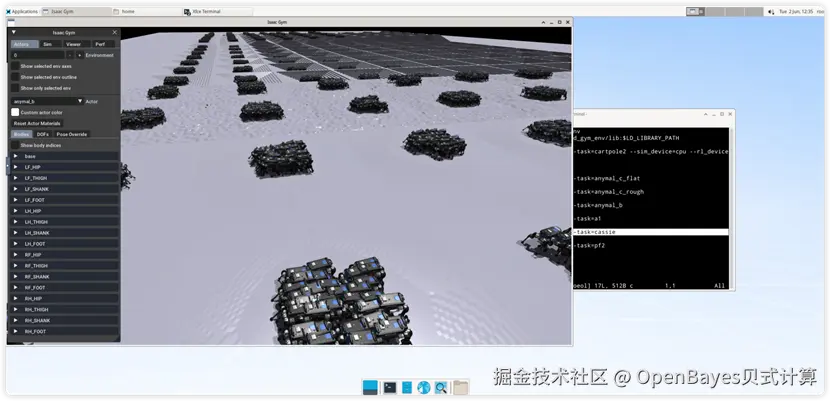Click the Reset Actor Materials button
This screenshot has width=830, height=401.
coord(37,123)
